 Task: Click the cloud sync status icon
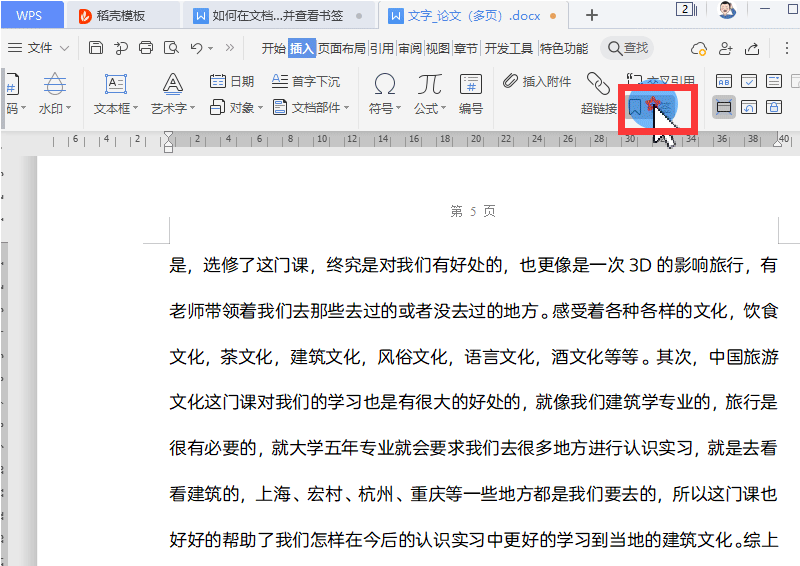tap(699, 49)
